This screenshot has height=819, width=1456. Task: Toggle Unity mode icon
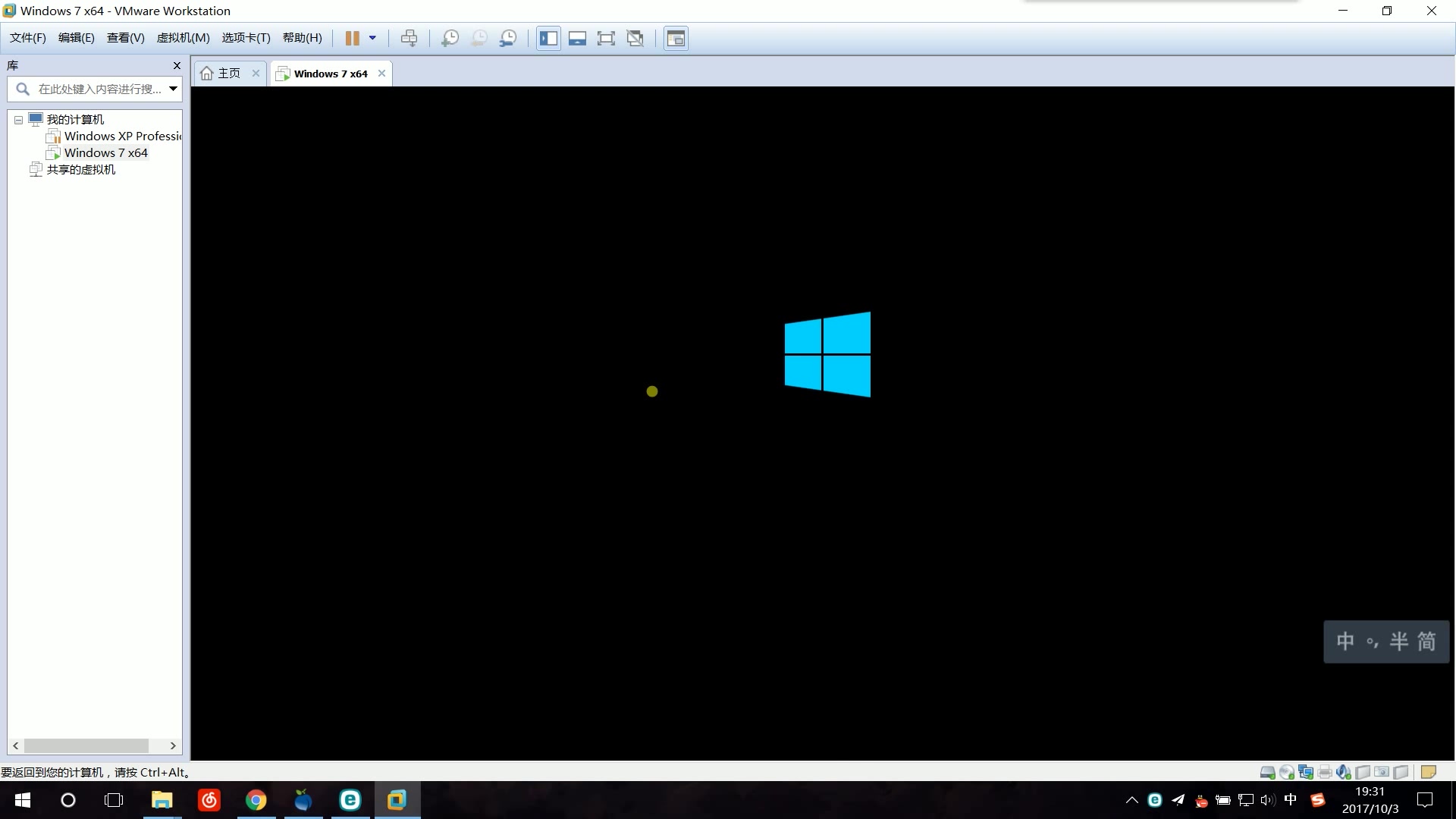[635, 38]
